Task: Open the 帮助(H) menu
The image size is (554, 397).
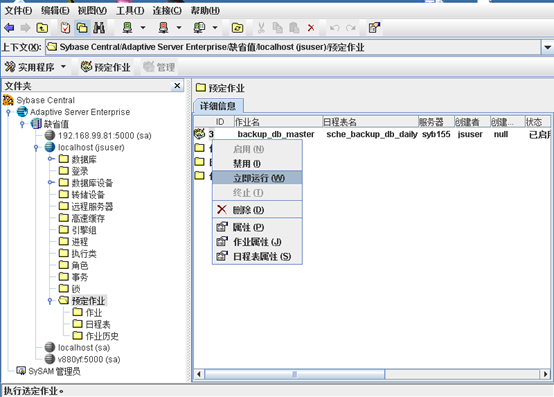Action: (x=205, y=11)
